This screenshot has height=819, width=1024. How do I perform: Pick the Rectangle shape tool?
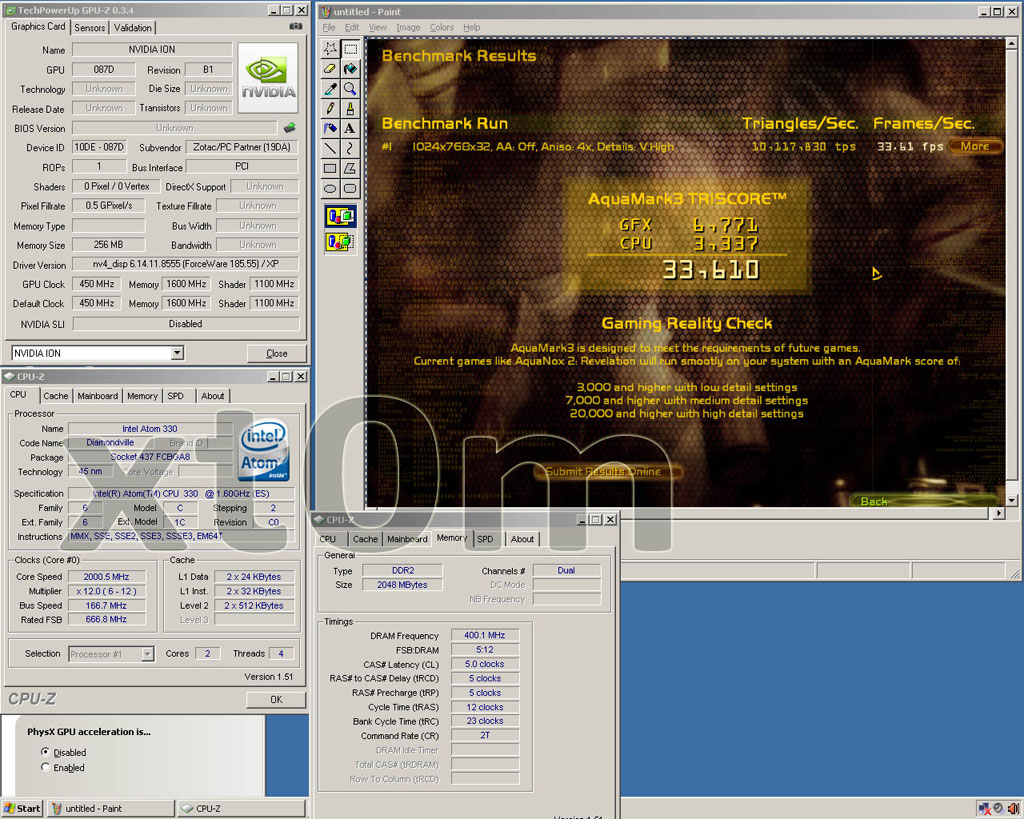point(330,169)
